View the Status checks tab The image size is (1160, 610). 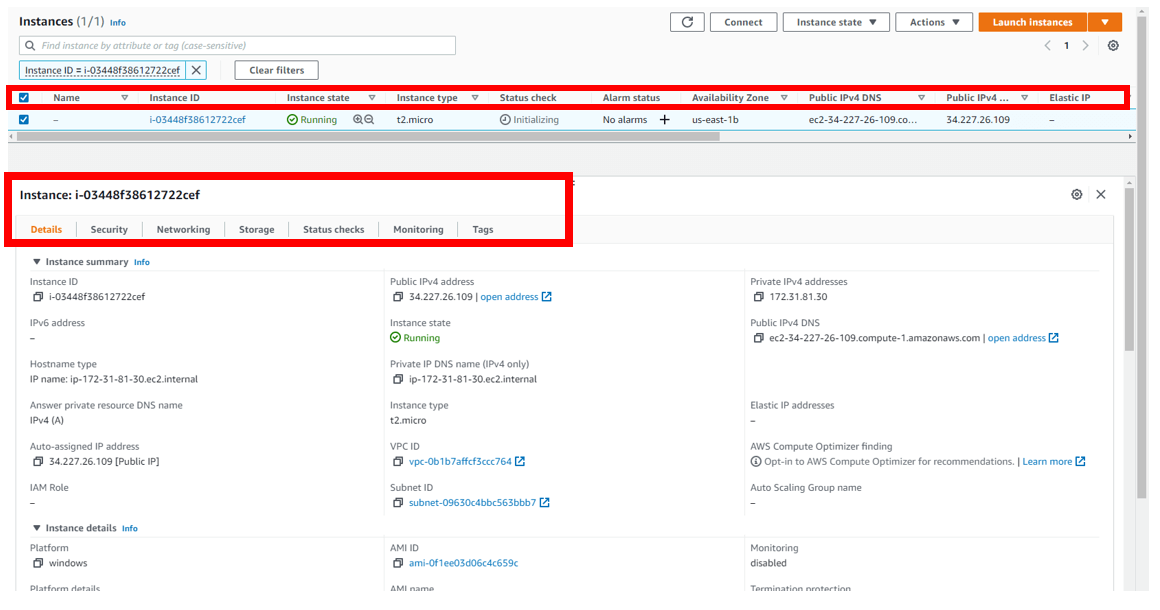pos(333,229)
